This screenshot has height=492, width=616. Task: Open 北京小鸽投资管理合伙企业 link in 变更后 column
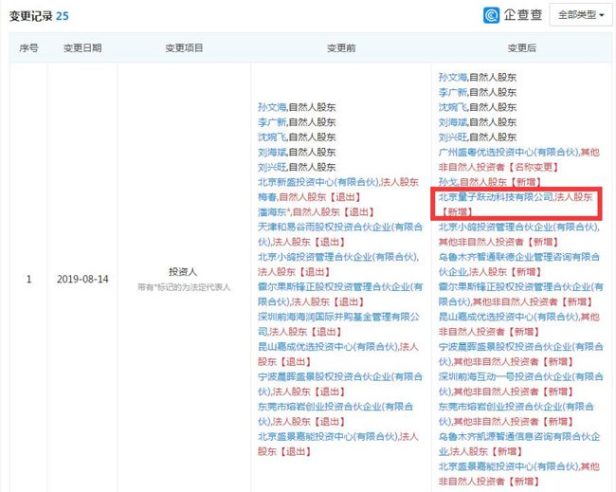519,227
